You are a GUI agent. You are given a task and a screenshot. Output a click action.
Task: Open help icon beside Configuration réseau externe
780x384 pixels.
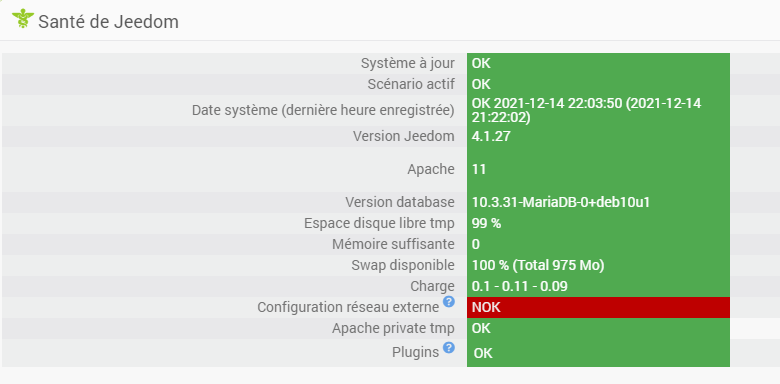click(449, 301)
